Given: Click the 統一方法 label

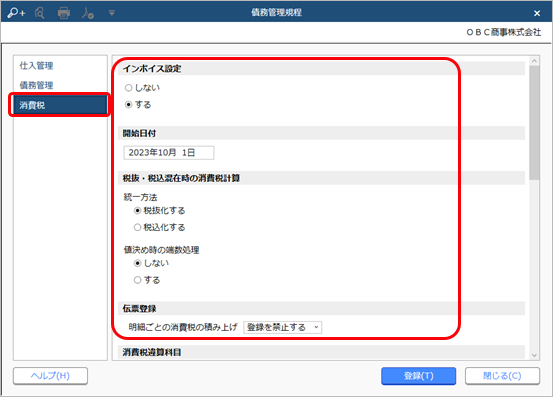Looking at the screenshot, I should pyautogui.click(x=140, y=197).
